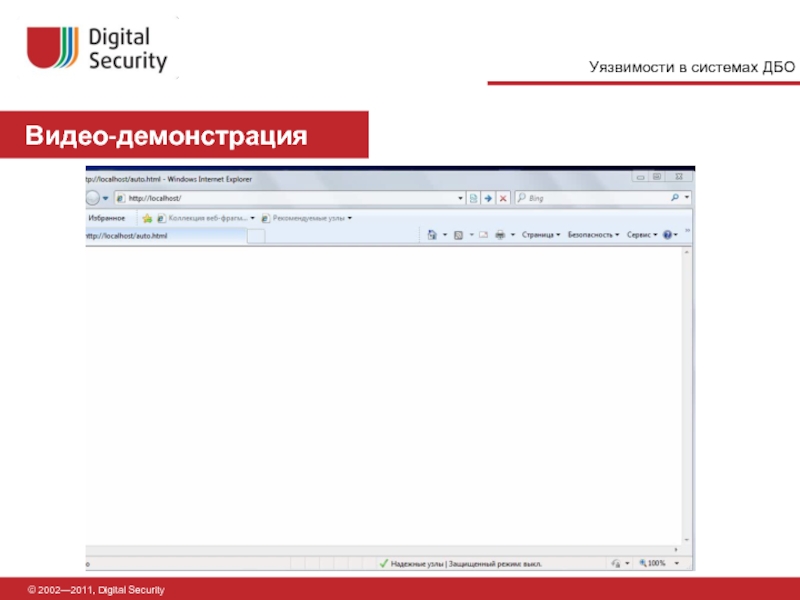Click the RSS feeds icon
This screenshot has width=800, height=600.
(x=458, y=235)
